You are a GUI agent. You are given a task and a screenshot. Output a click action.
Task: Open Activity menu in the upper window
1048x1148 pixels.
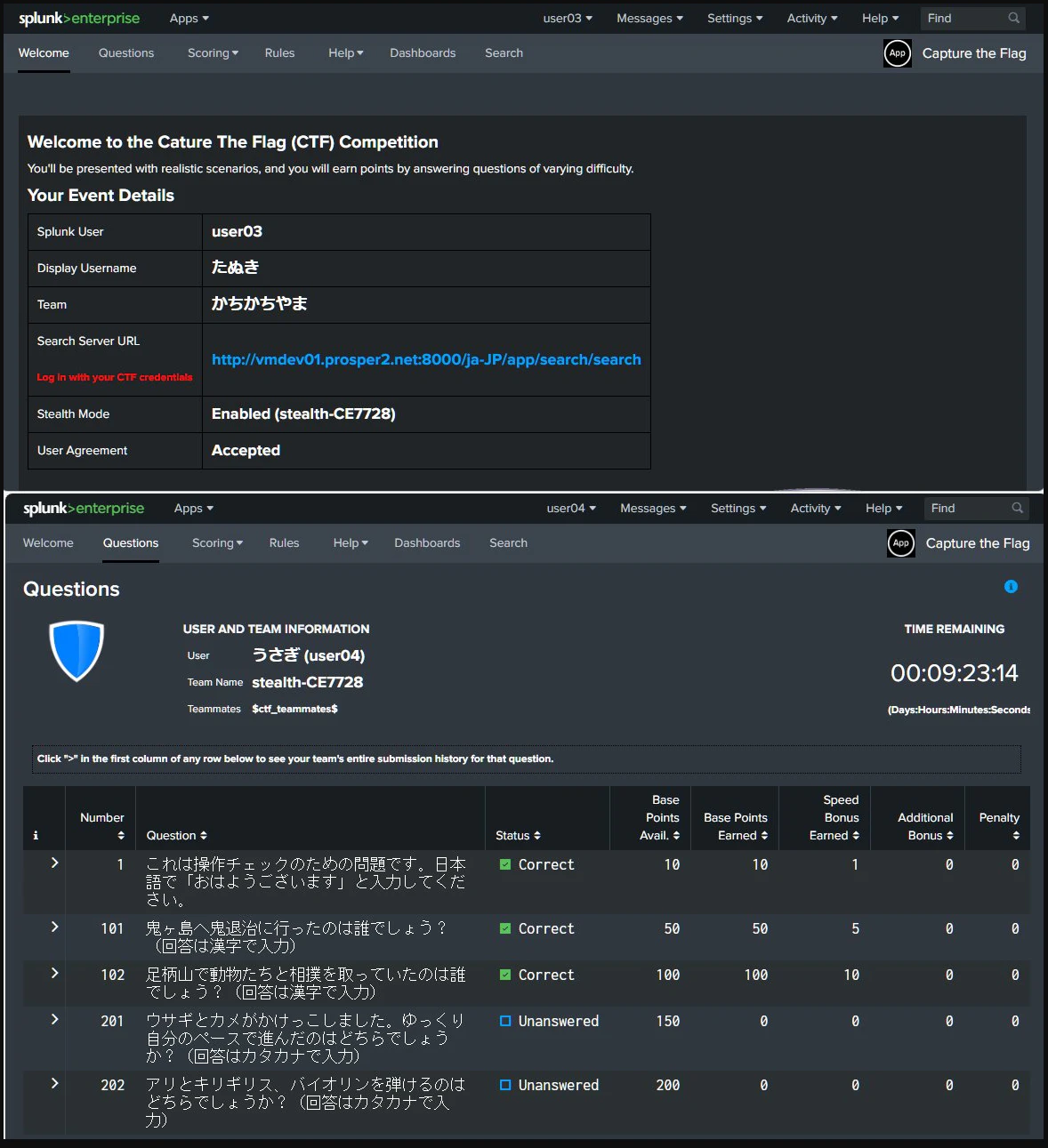click(x=812, y=18)
